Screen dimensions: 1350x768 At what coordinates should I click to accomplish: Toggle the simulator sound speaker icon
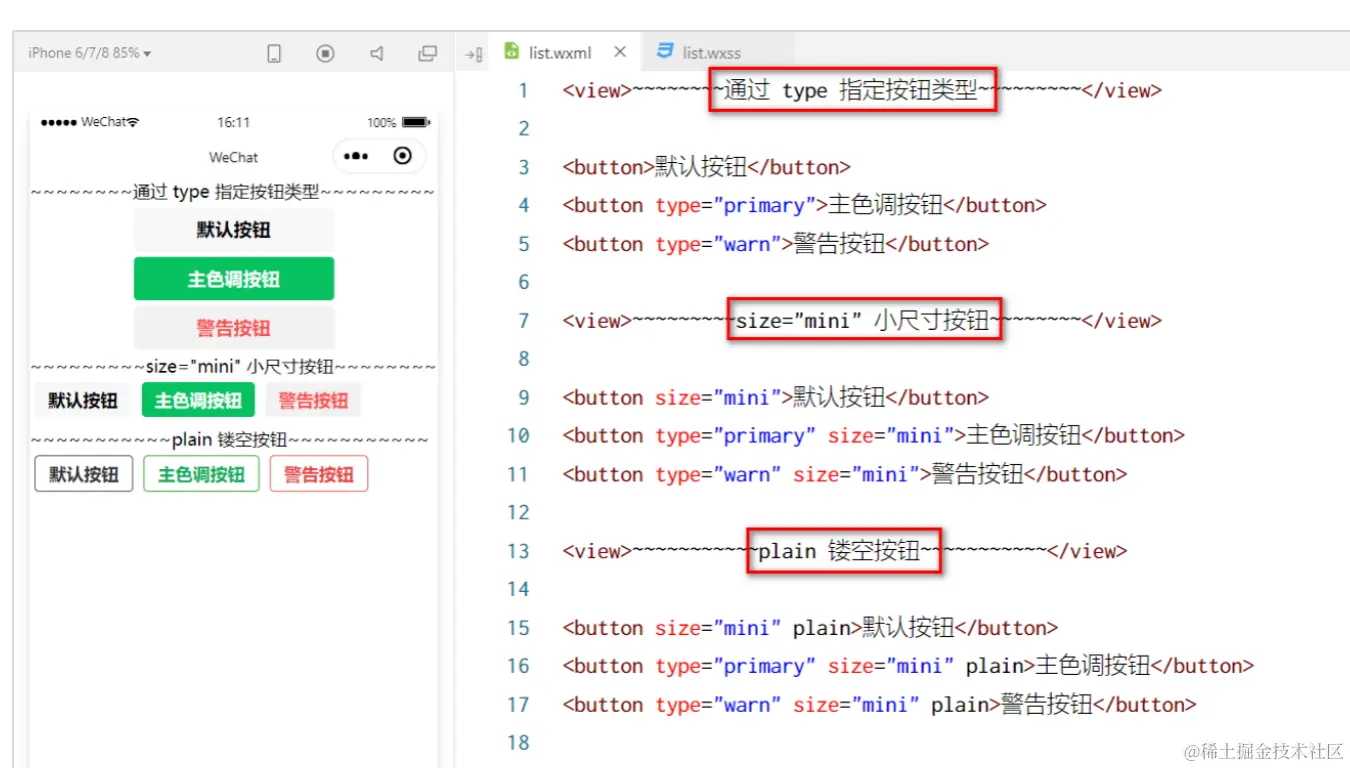point(377,54)
